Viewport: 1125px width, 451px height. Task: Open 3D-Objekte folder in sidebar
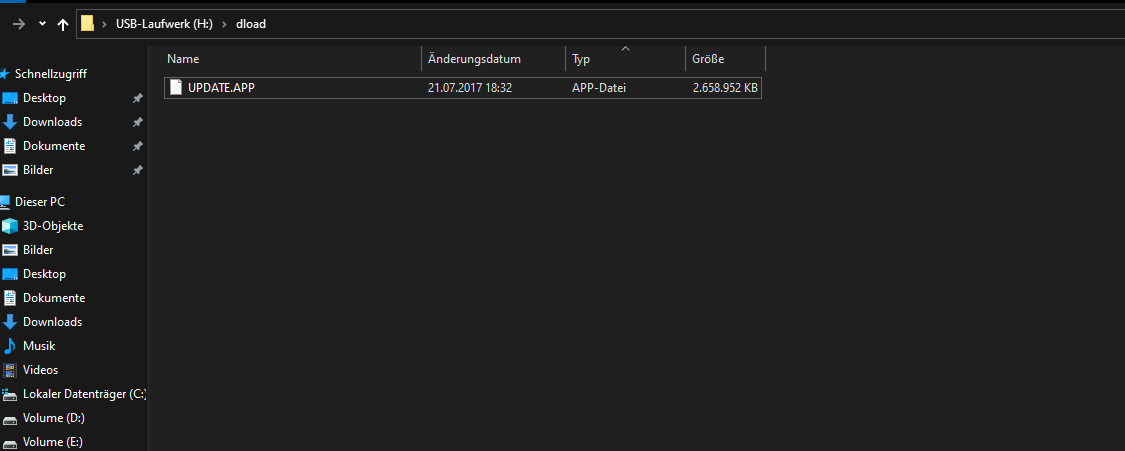point(53,226)
